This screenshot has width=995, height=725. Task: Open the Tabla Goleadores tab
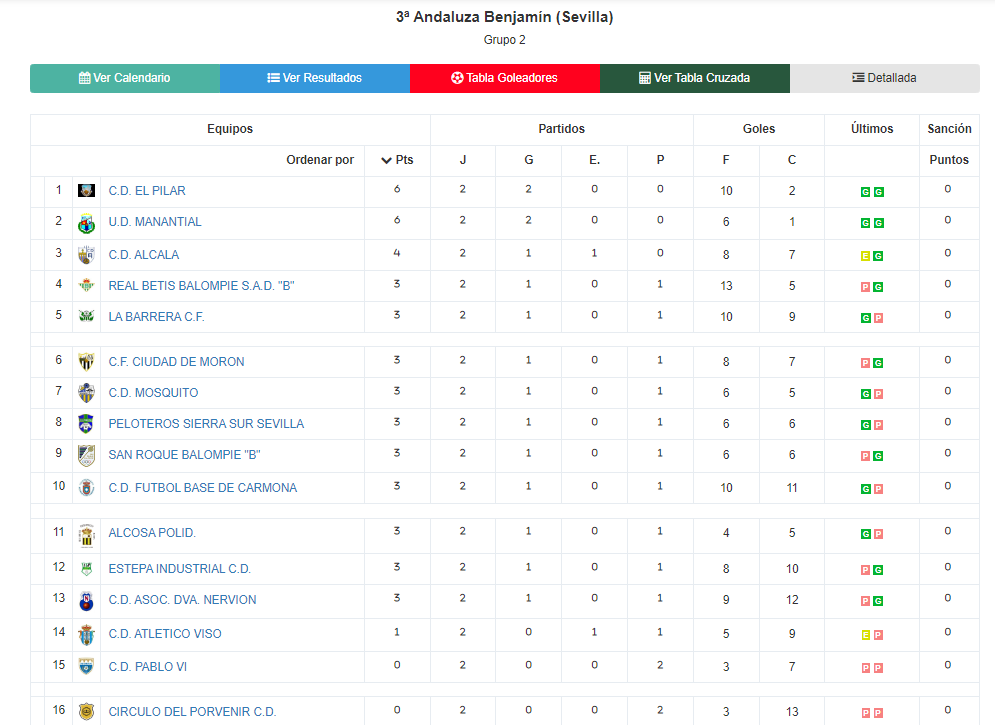[x=504, y=78]
